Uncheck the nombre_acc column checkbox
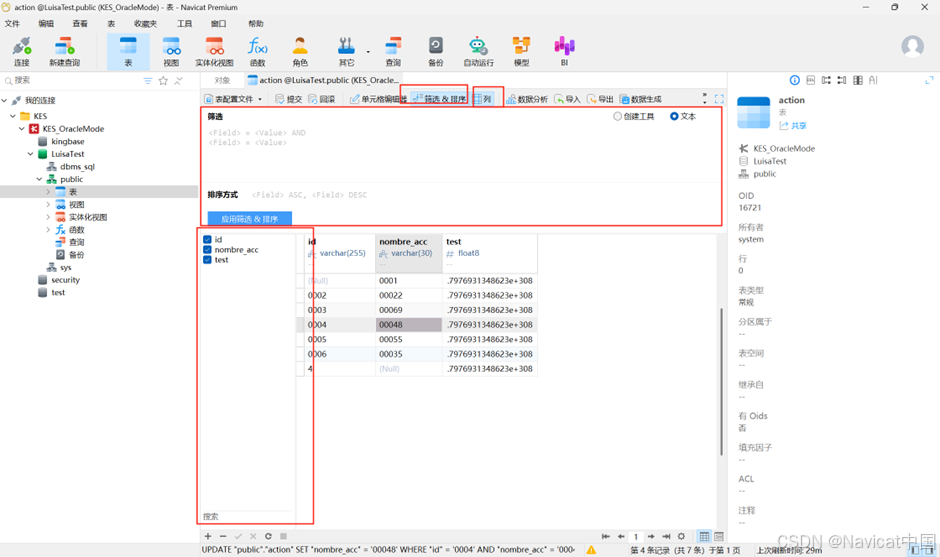This screenshot has height=557, width=940. coord(207,249)
